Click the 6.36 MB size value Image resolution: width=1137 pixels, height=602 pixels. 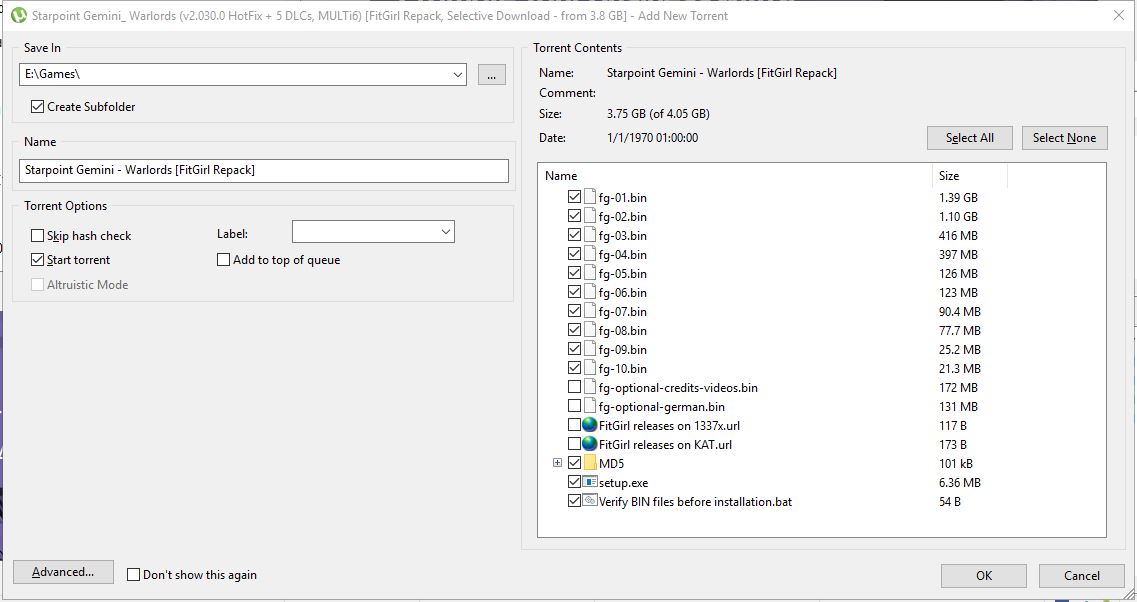[959, 482]
